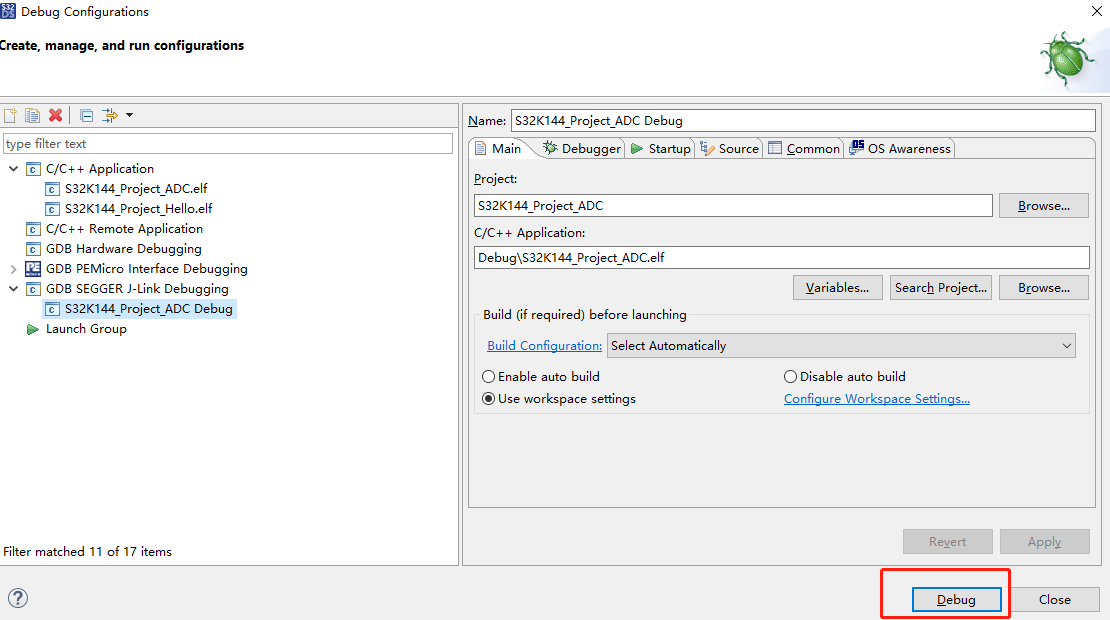Click Browse below C/C++ Application field

click(1044, 288)
